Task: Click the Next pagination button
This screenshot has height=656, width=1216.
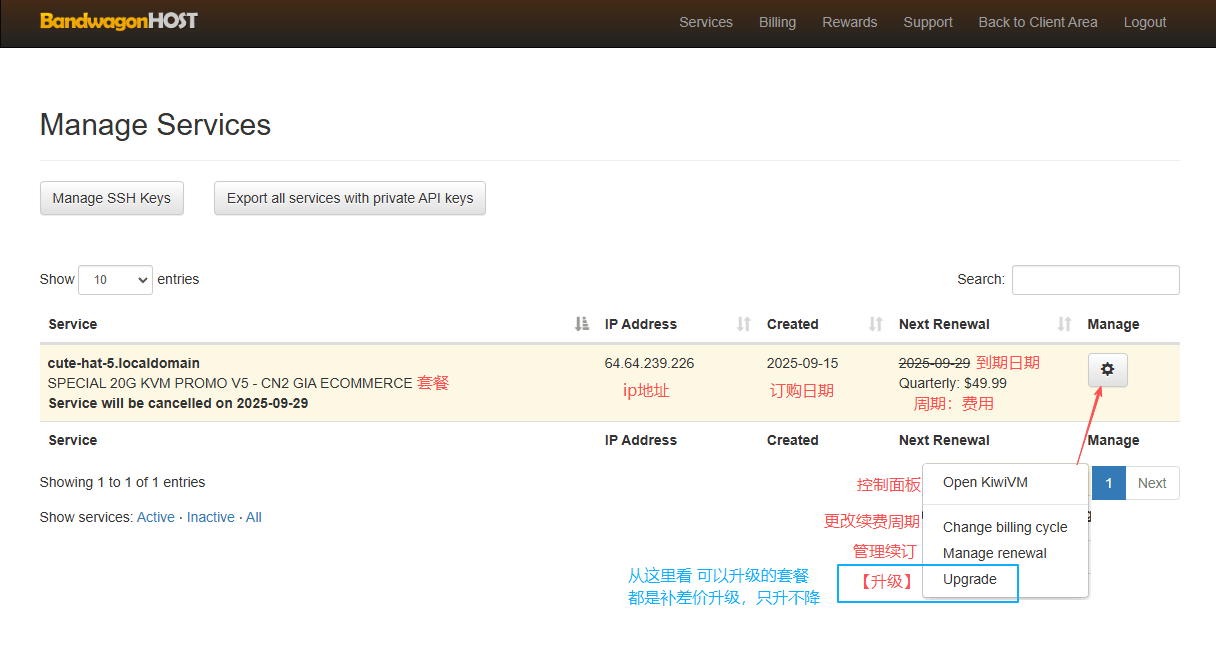Action: pyautogui.click(x=1152, y=483)
